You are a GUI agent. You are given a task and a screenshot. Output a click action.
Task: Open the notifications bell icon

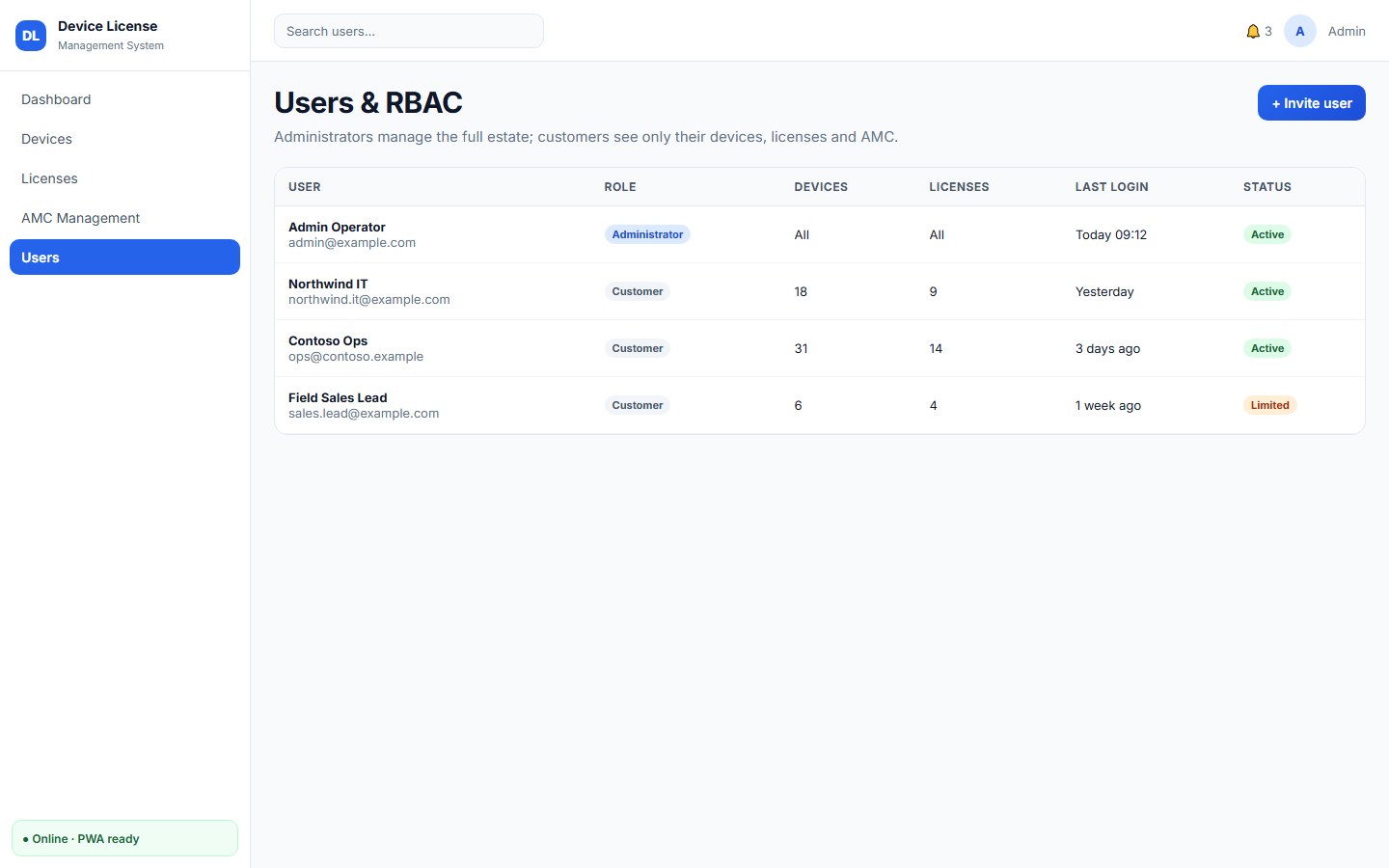1253,32
